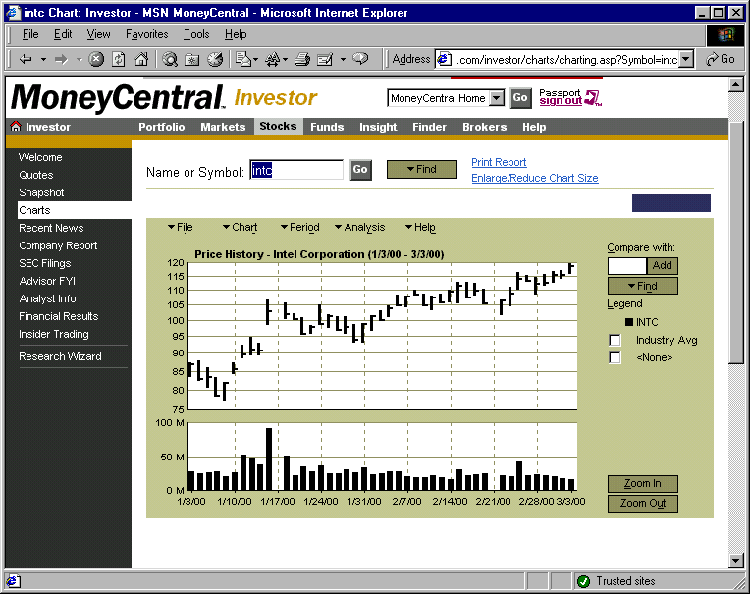Click the IE icon in title bar
750x594 pixels.
point(14,12)
